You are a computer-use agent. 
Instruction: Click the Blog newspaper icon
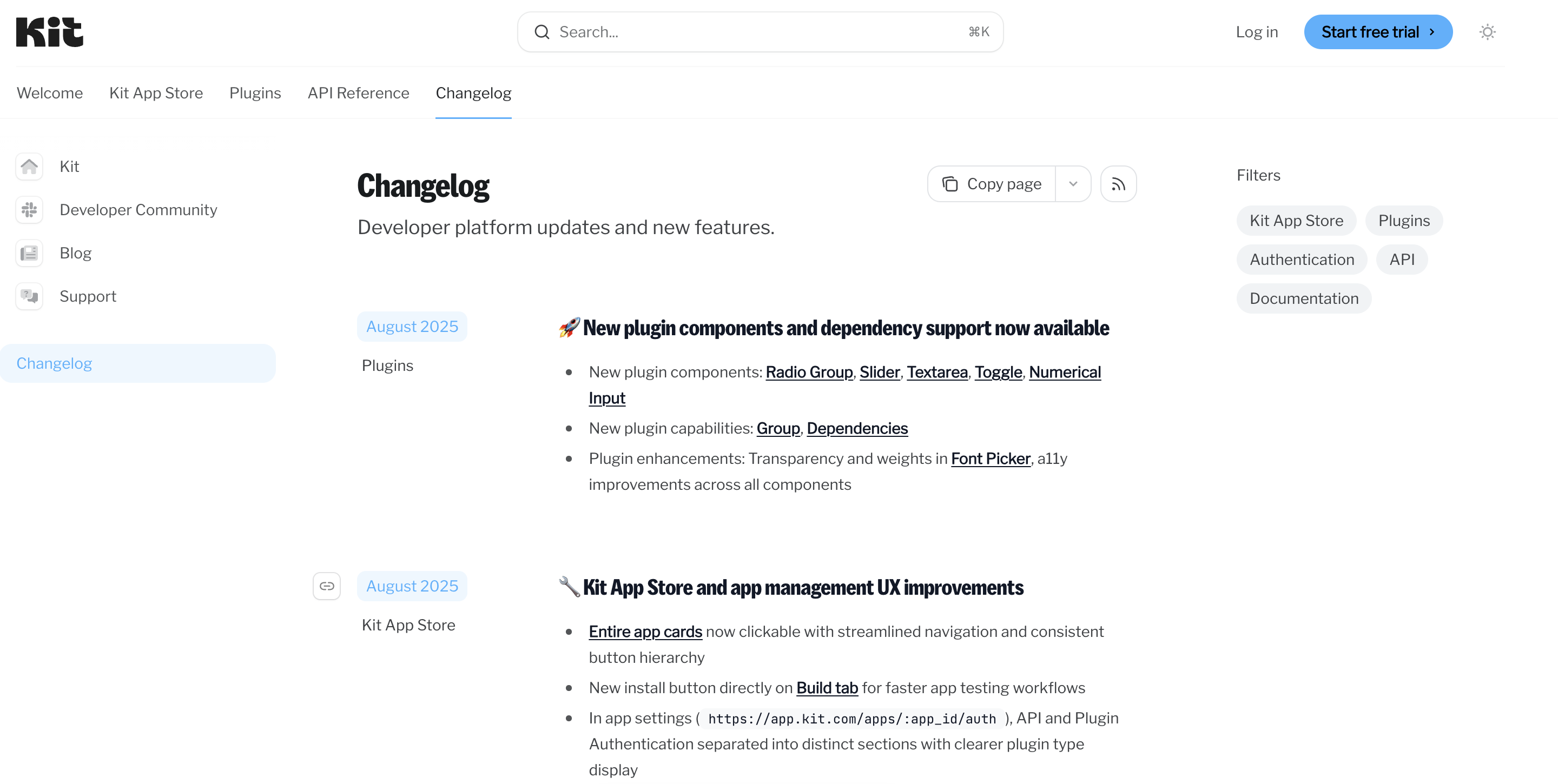point(29,253)
